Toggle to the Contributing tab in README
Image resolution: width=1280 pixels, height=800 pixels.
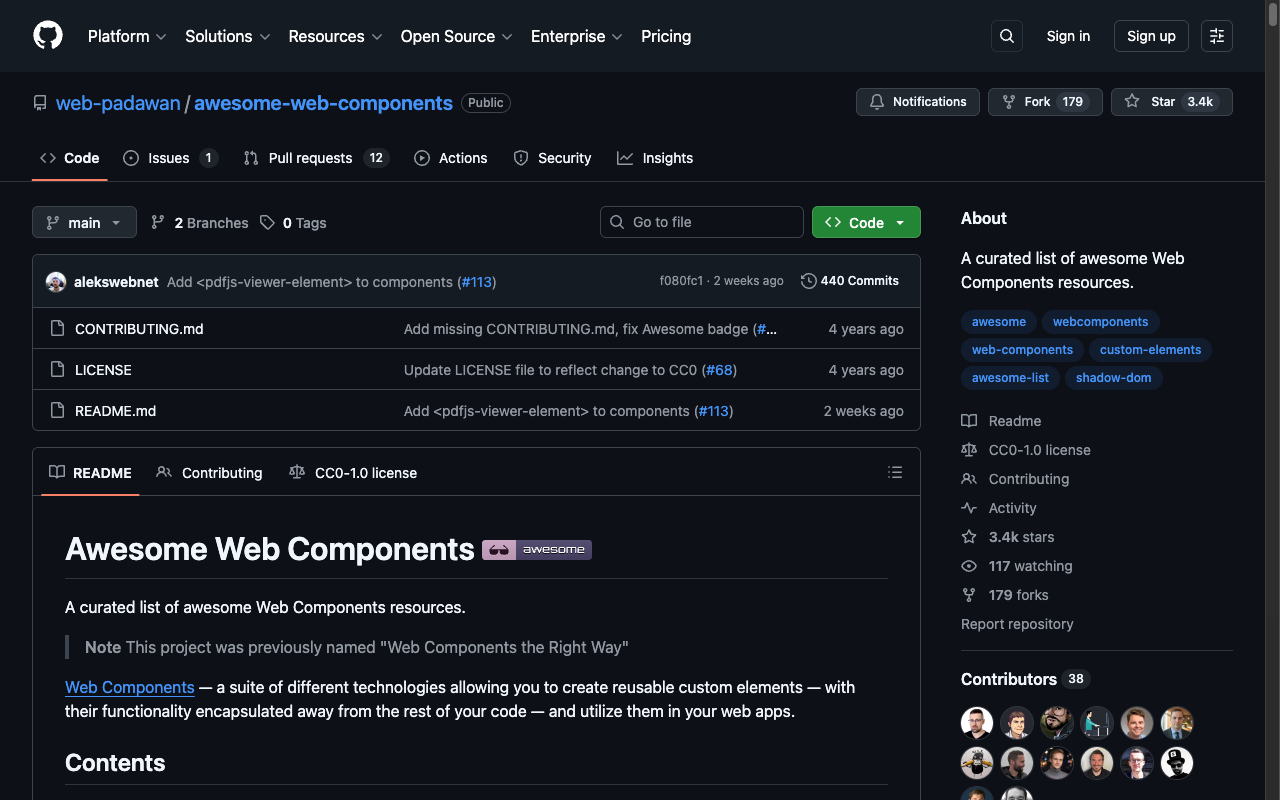209,472
